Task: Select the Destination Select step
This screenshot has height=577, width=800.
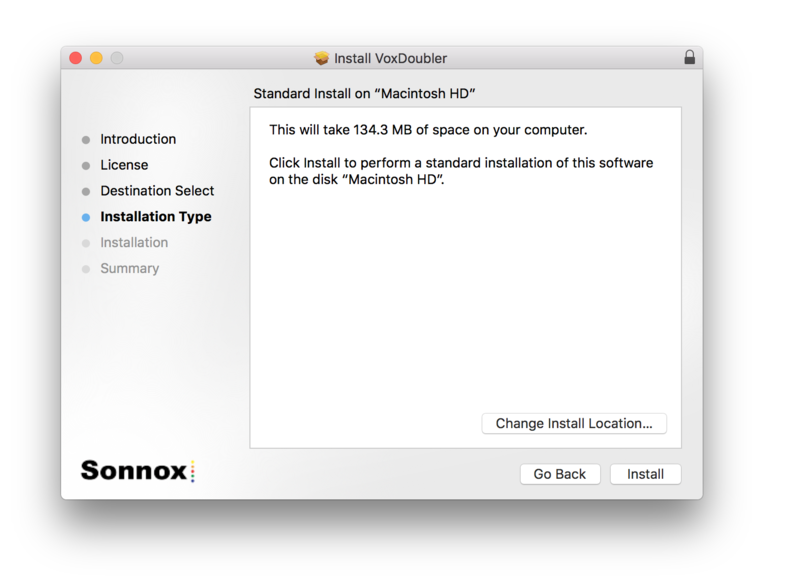Action: (x=157, y=191)
